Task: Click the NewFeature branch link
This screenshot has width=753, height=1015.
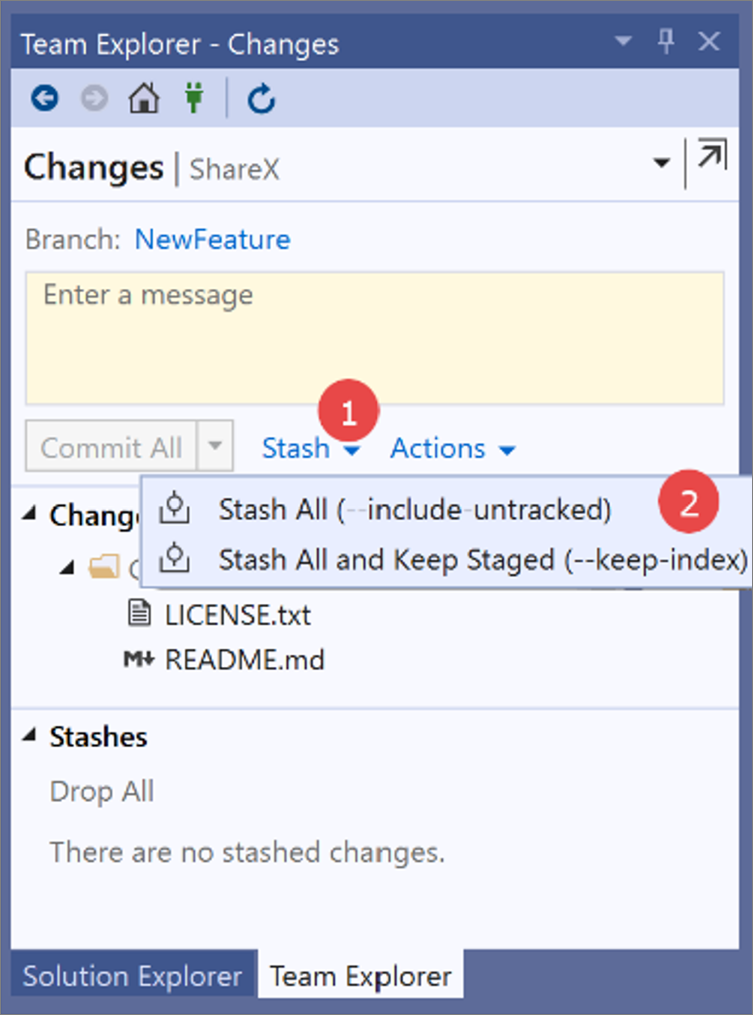Action: click(212, 240)
